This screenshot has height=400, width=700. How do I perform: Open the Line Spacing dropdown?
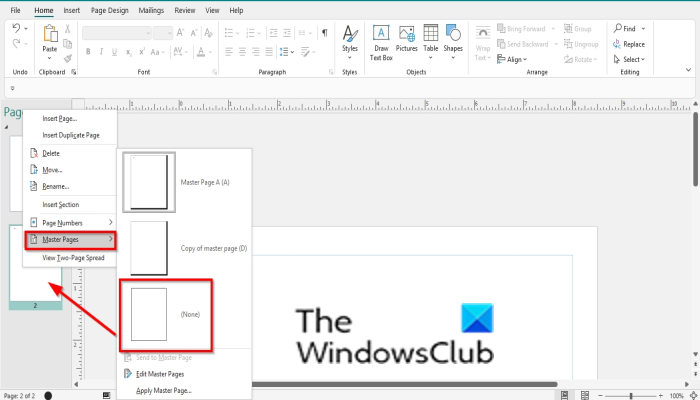point(287,52)
